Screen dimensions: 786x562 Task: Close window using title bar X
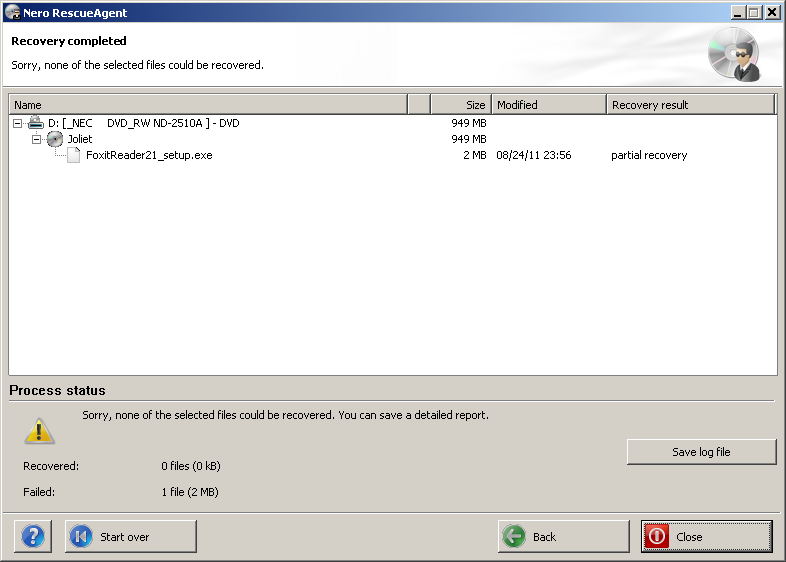(772, 13)
